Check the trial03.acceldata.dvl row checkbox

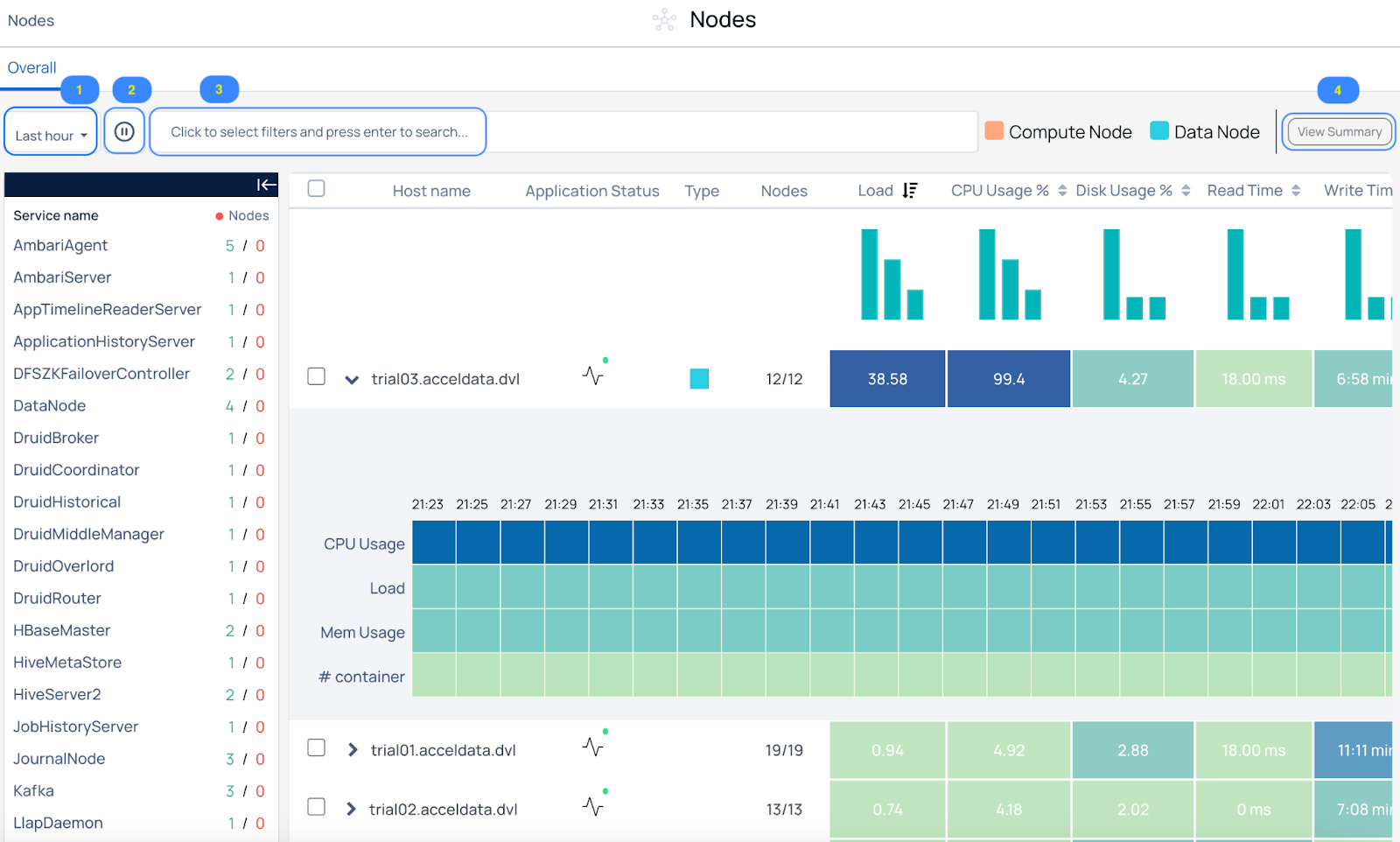(x=317, y=376)
